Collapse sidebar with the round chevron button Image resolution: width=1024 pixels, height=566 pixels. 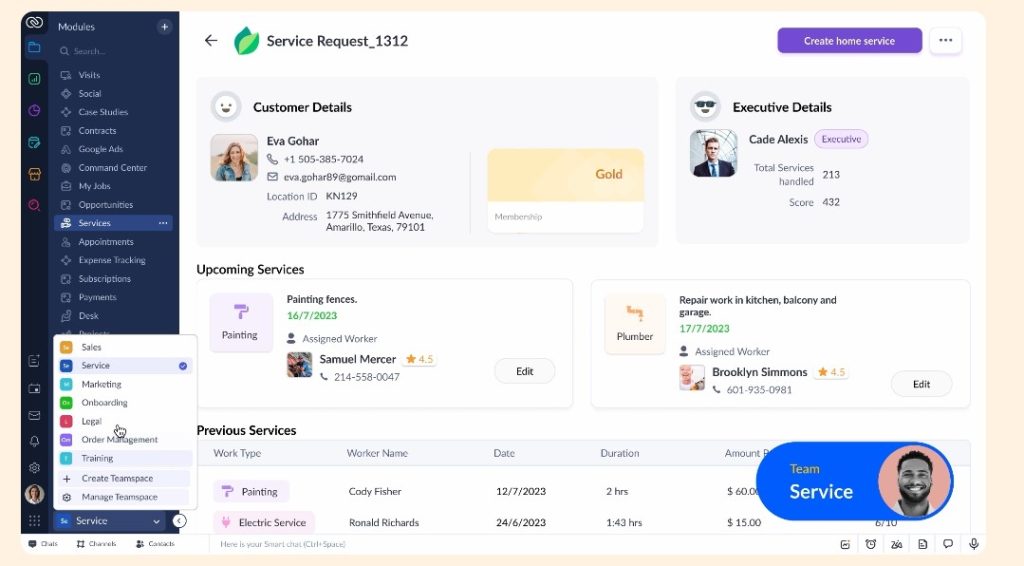click(x=179, y=520)
